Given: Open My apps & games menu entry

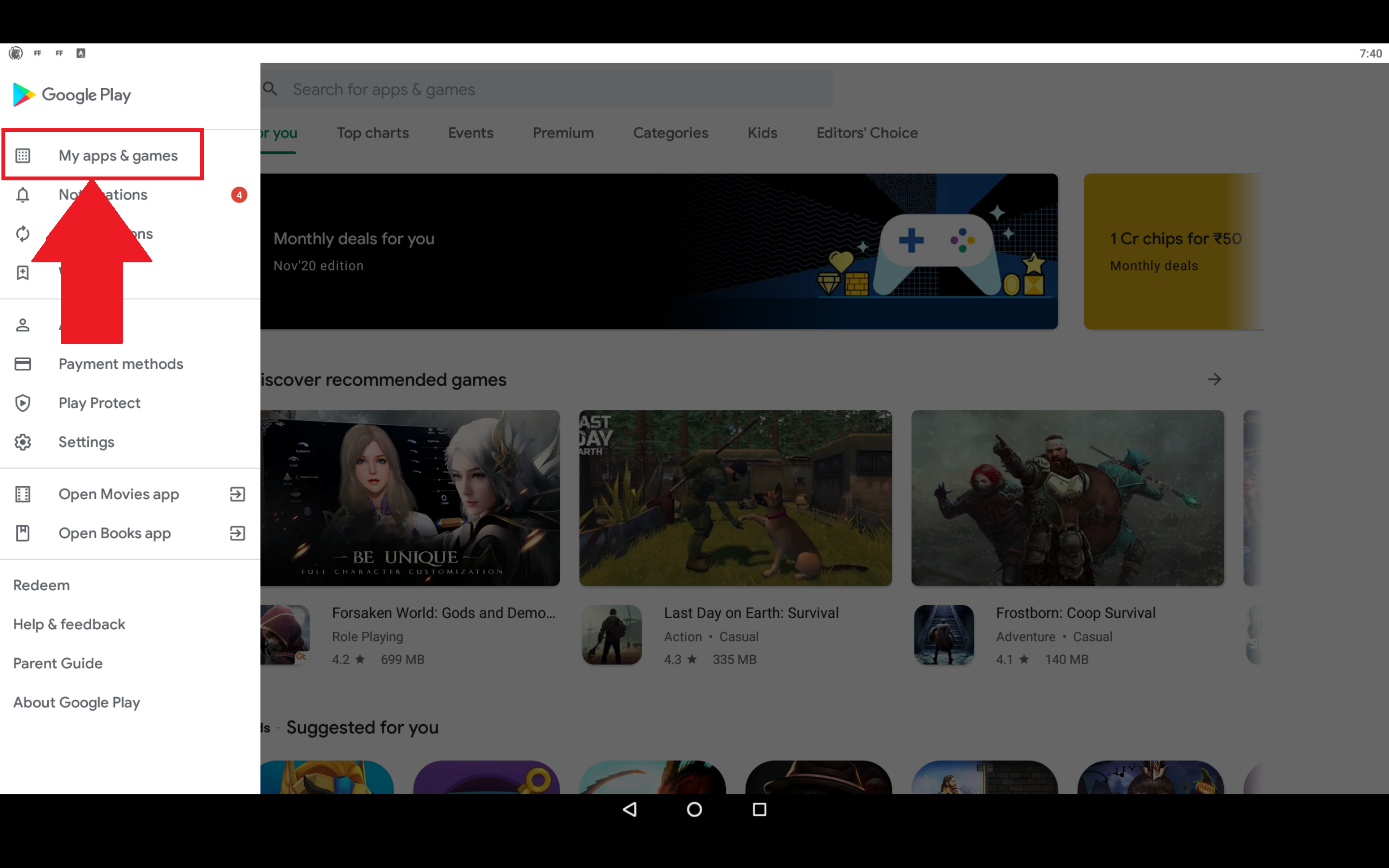Looking at the screenshot, I should click(x=130, y=156).
